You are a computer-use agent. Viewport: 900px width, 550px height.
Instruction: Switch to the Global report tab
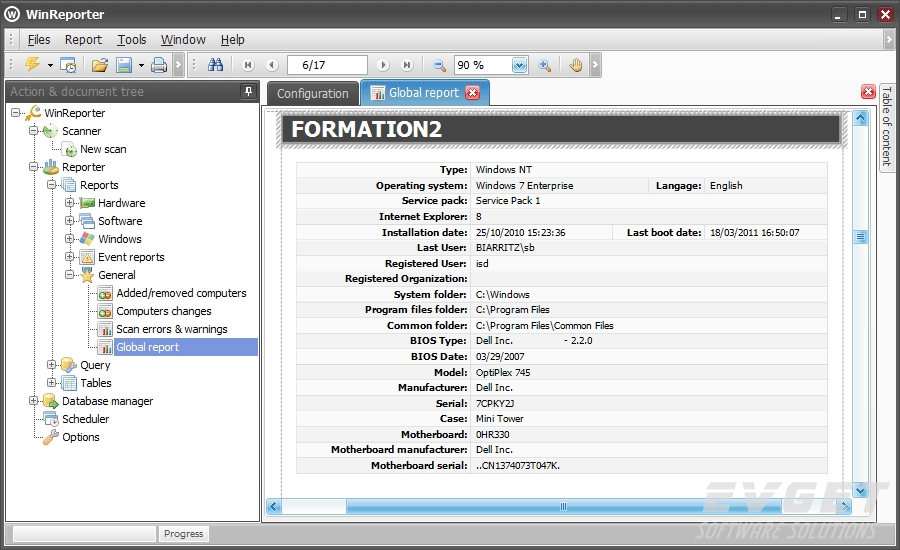point(424,93)
